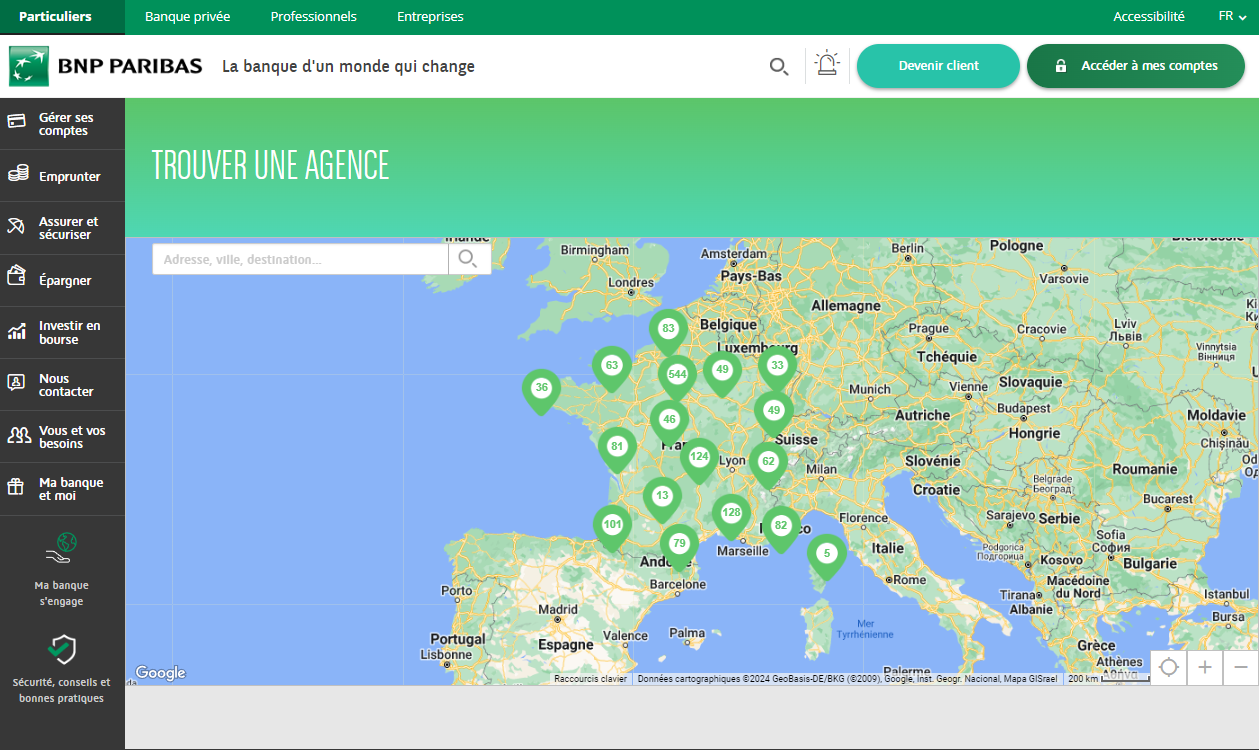The height and width of the screenshot is (750, 1259).
Task: Open the Accessibilité link
Action: 1148,17
